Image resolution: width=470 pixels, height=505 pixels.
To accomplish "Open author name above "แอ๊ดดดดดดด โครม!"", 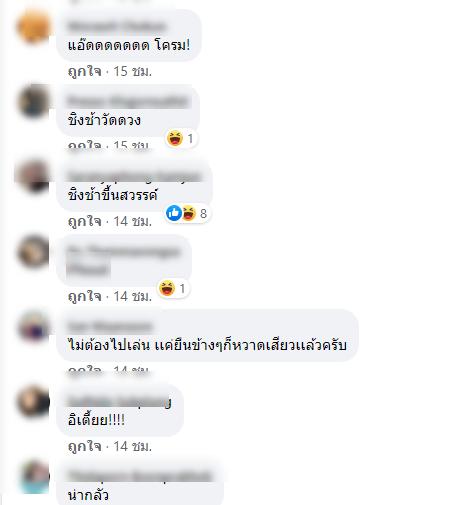I will click(x=117, y=26).
